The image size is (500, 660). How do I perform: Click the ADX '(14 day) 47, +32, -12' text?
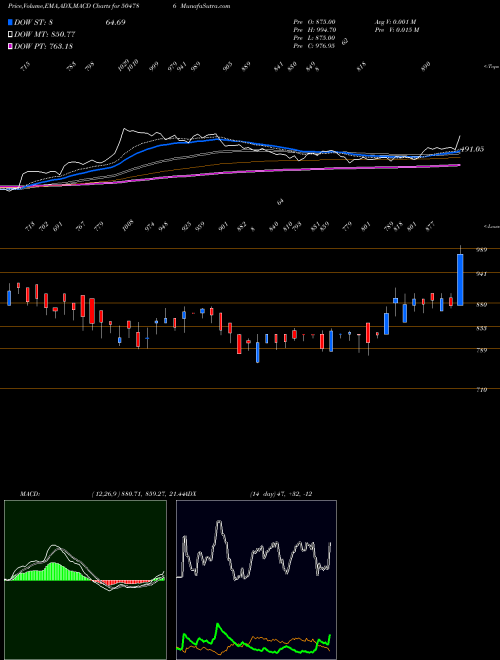[x=281, y=494]
